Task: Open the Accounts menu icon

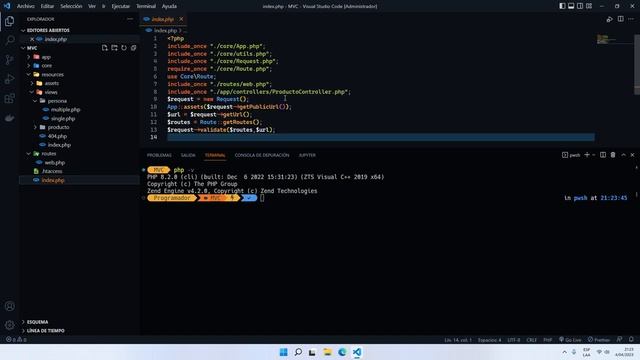Action: click(9, 306)
